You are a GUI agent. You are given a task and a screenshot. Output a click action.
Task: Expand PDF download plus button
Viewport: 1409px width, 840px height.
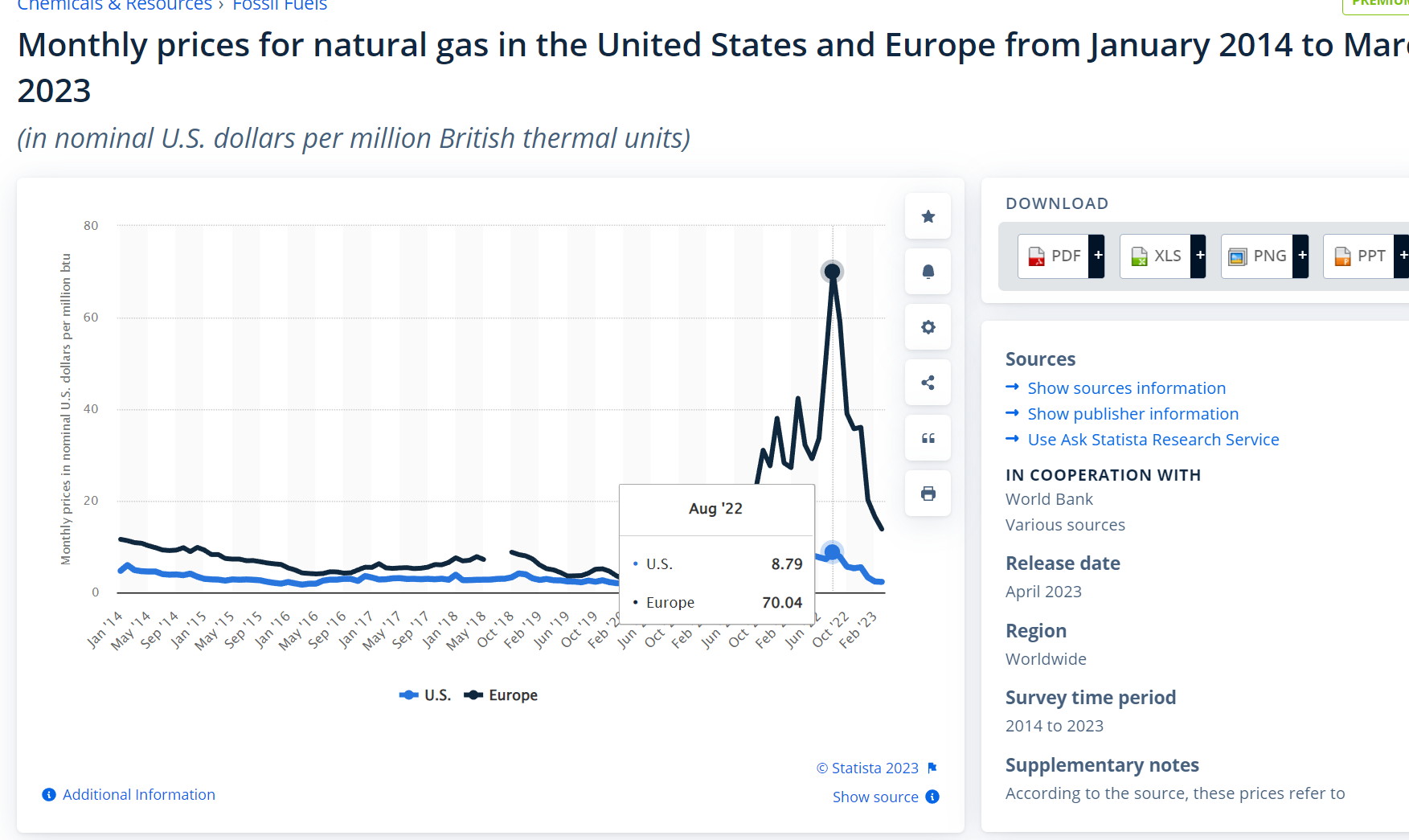[x=1097, y=256]
